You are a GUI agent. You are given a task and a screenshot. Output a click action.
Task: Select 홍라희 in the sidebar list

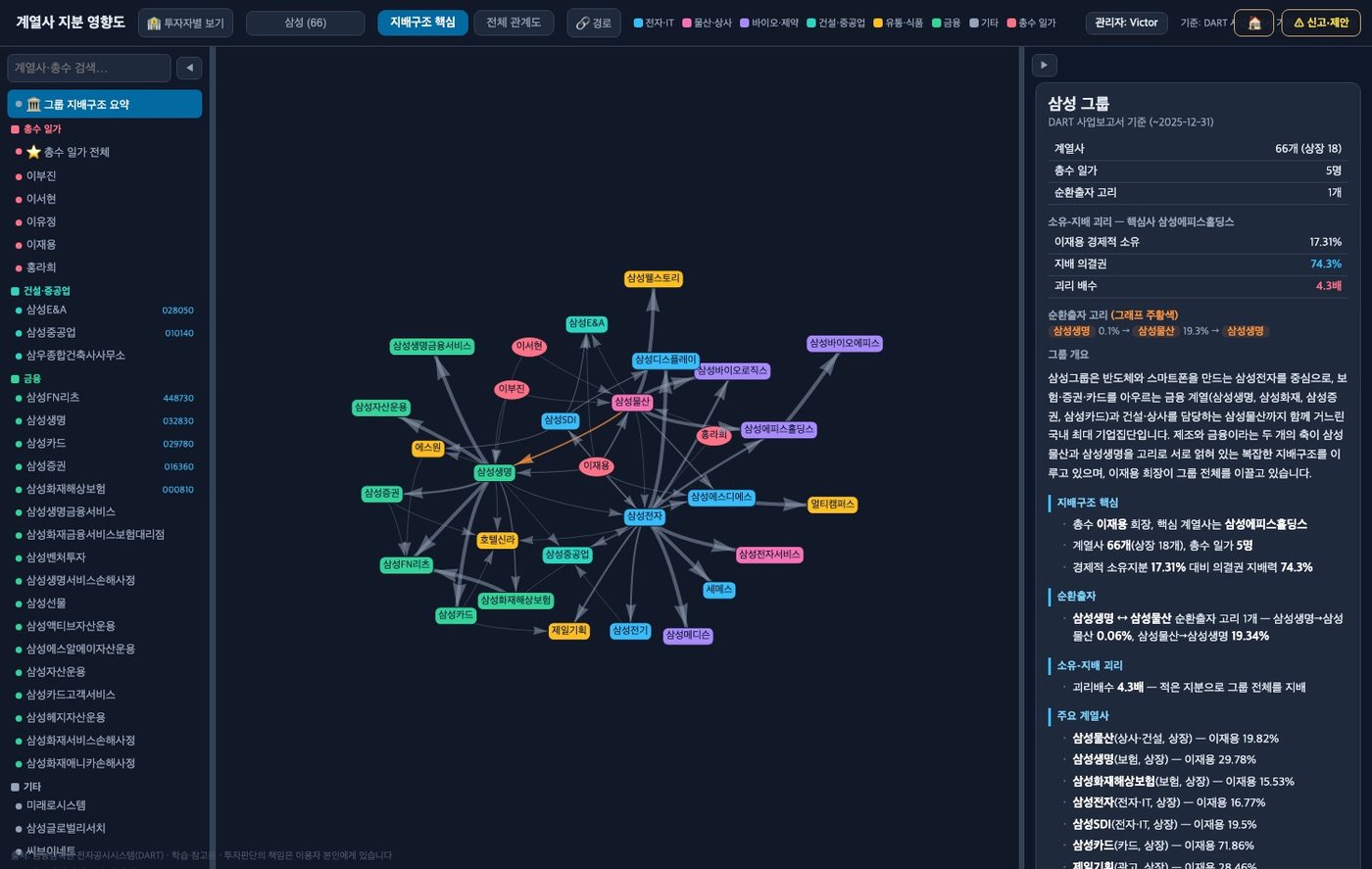click(106, 267)
